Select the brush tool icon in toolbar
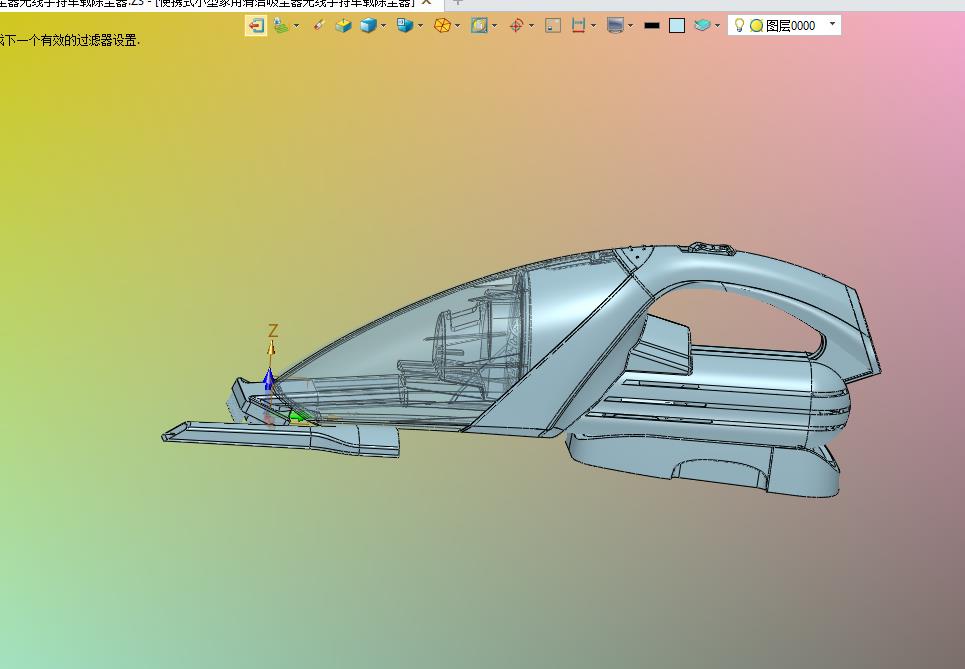Viewport: 965px width, 669px height. [319, 25]
